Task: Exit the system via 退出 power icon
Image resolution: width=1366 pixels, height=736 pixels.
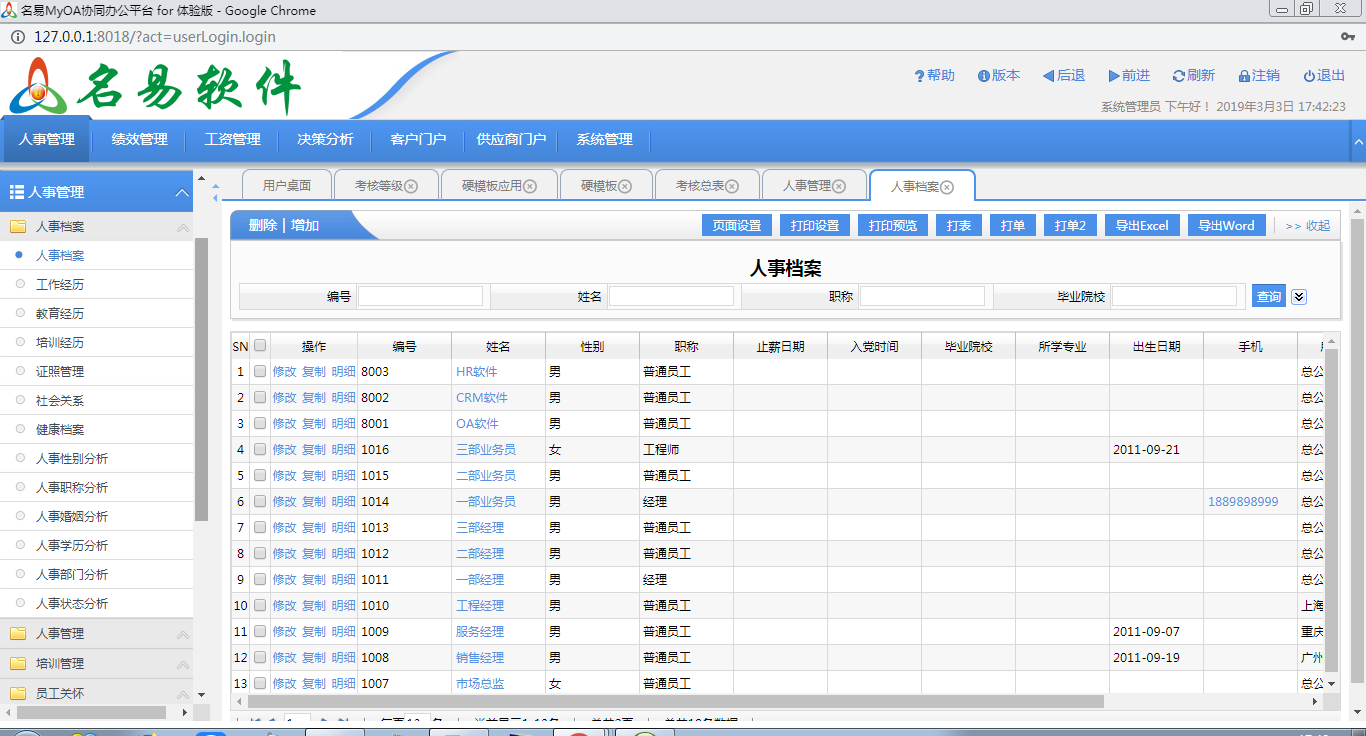Action: click(x=1324, y=76)
